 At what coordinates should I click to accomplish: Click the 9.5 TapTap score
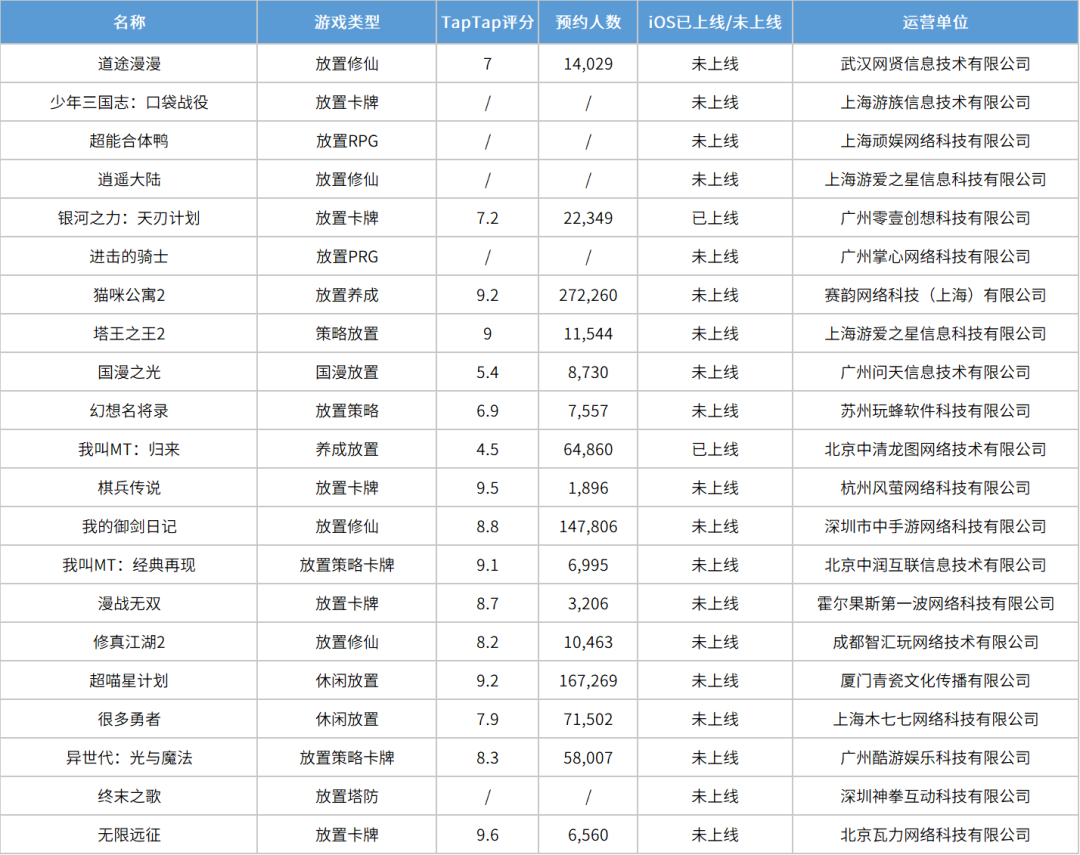487,488
